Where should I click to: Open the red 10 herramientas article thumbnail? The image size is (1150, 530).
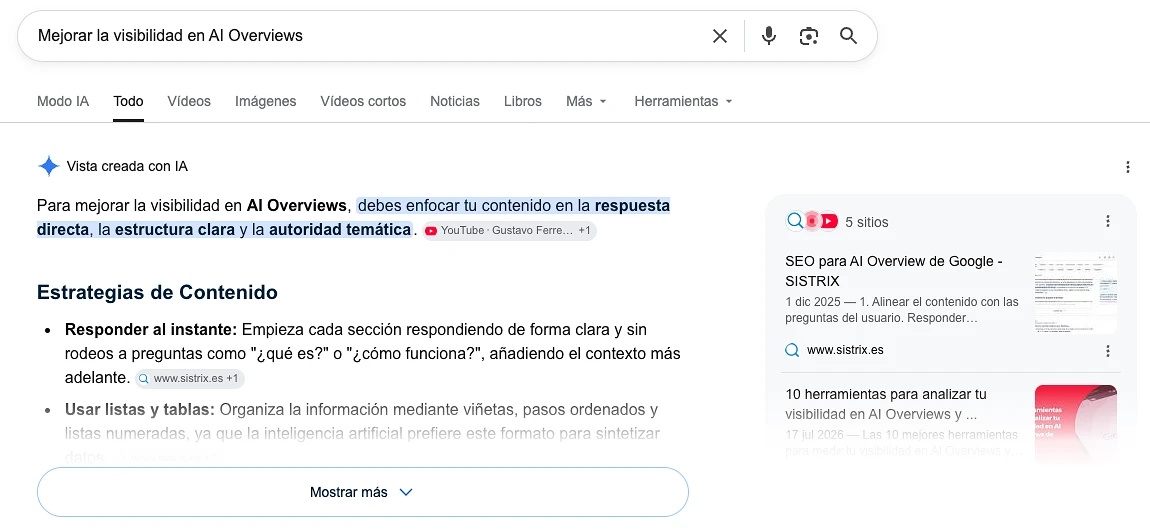[1075, 422]
